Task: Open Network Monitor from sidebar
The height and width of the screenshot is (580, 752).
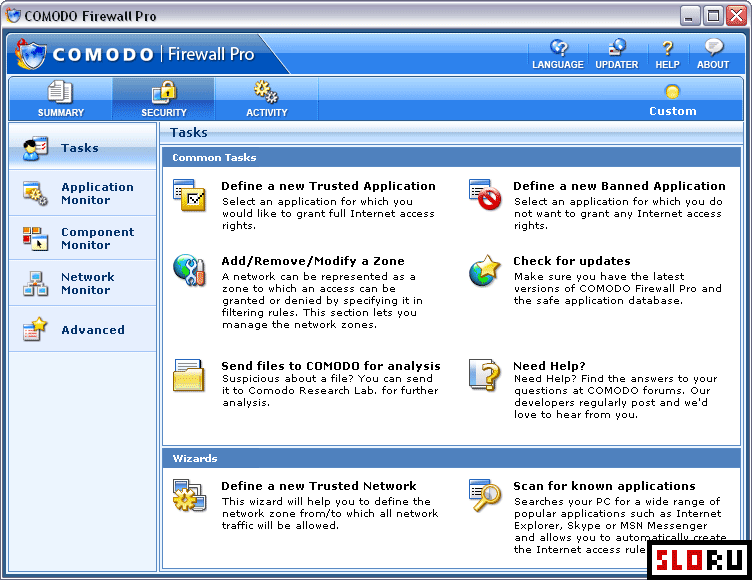Action: click(82, 283)
